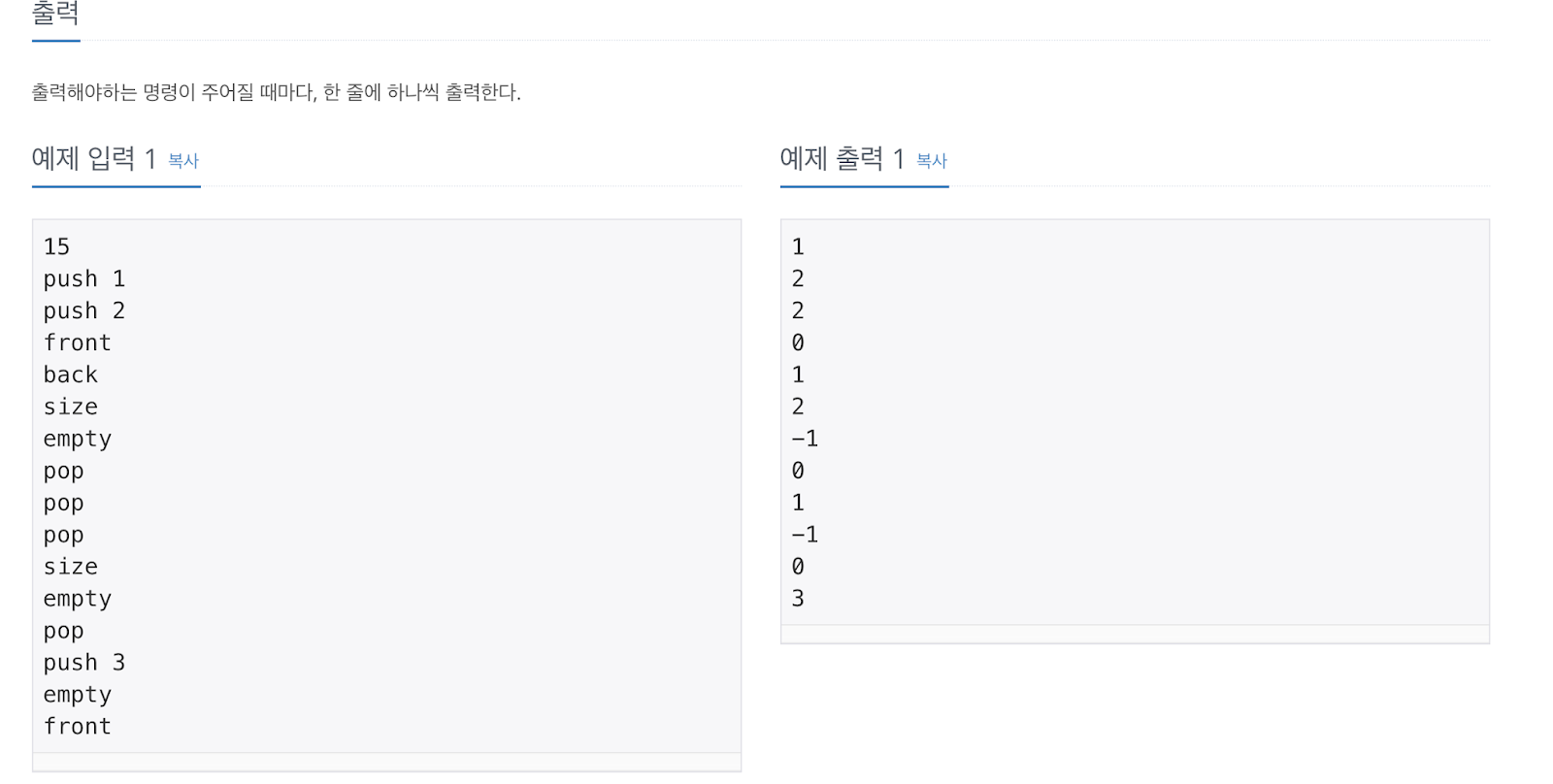1553x784 pixels.
Task: Click the 출력 section heading
Action: (55, 14)
